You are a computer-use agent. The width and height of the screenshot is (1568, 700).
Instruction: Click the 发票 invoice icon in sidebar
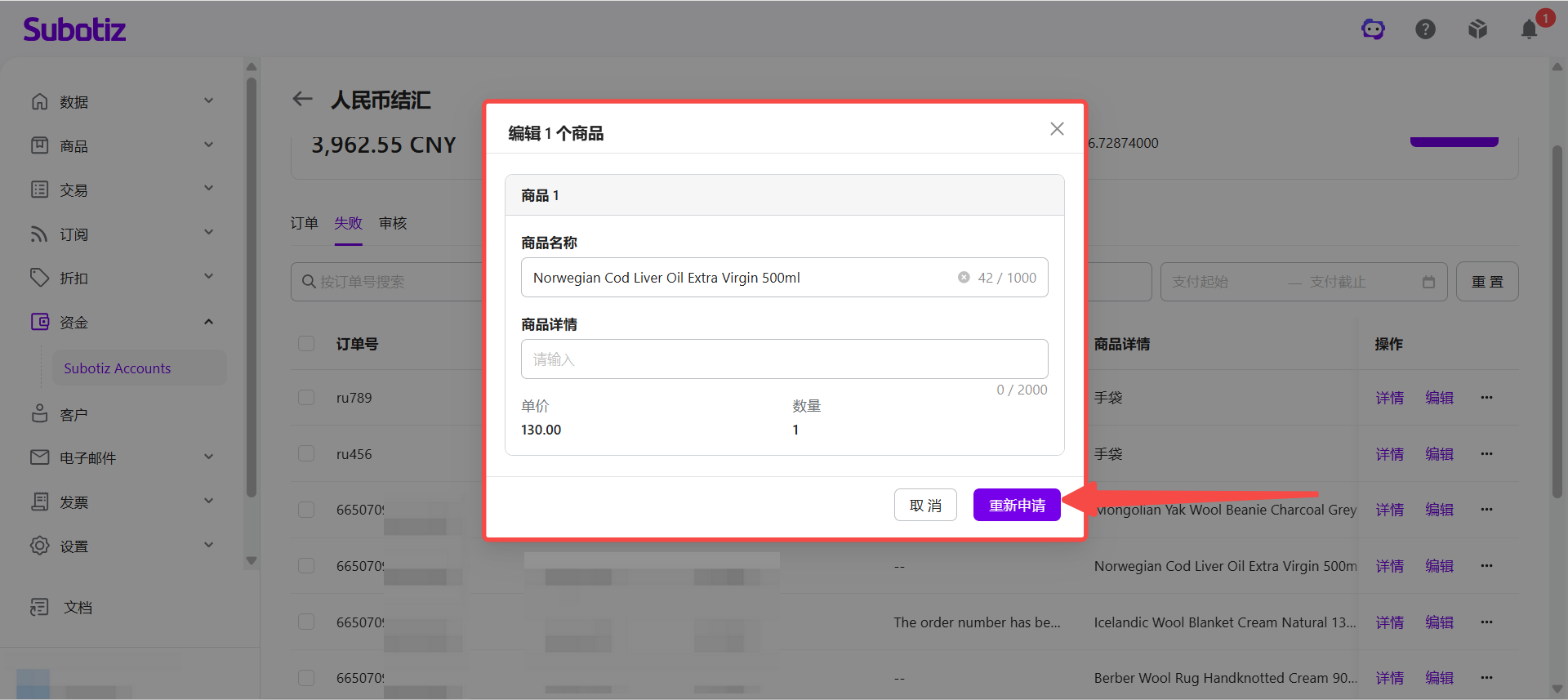pyautogui.click(x=39, y=502)
